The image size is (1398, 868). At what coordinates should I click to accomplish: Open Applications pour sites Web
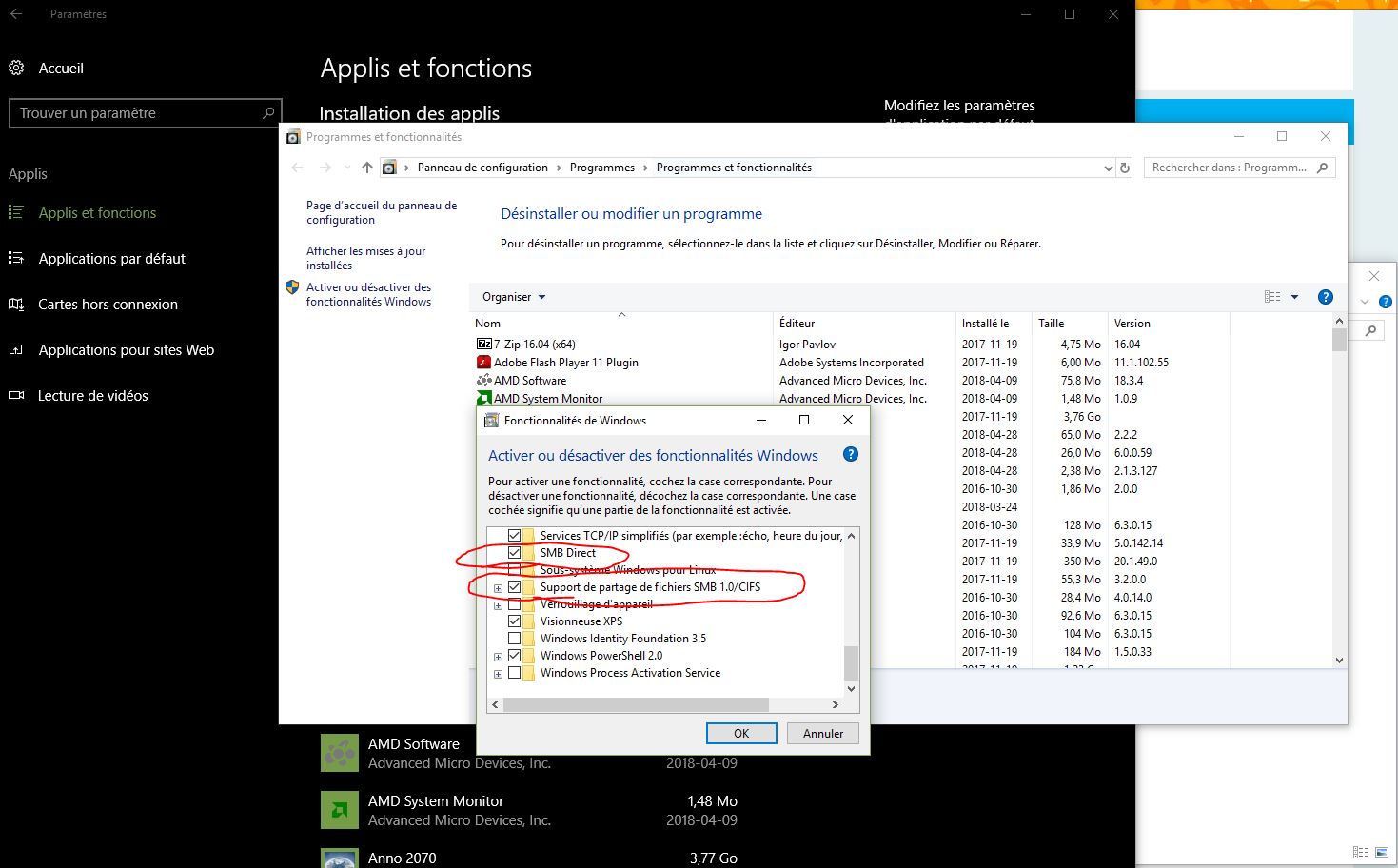click(126, 350)
